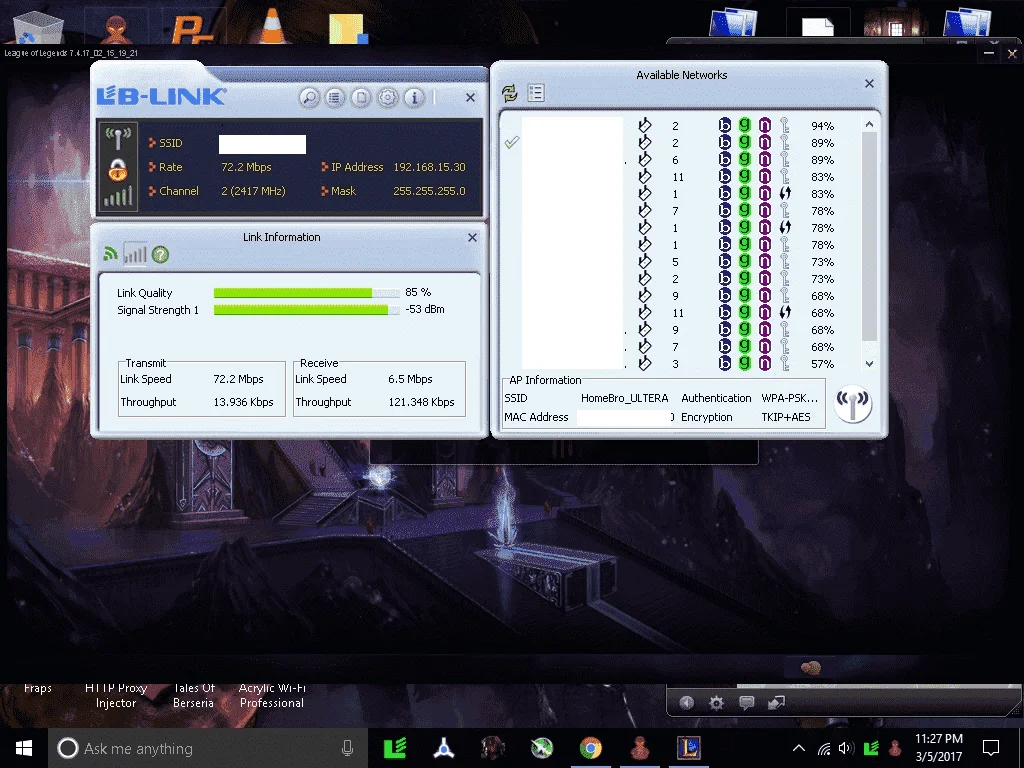Select the channel 3 network at 57%
1024x768 pixels.
[681, 364]
